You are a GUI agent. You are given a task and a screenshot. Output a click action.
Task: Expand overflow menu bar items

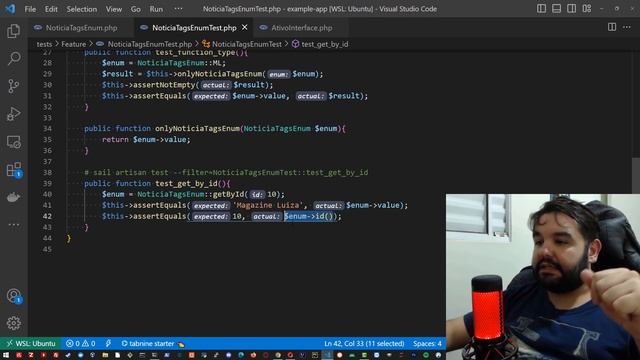[x=178, y=9]
